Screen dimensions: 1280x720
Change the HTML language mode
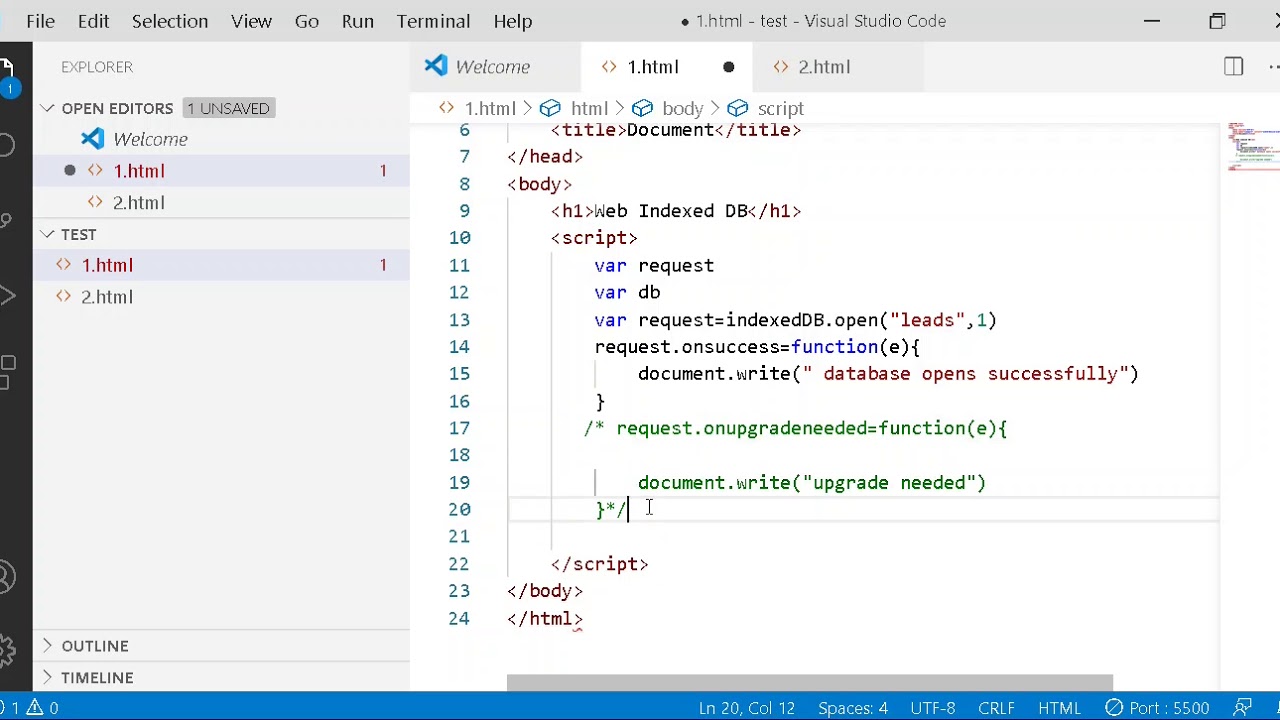1059,708
